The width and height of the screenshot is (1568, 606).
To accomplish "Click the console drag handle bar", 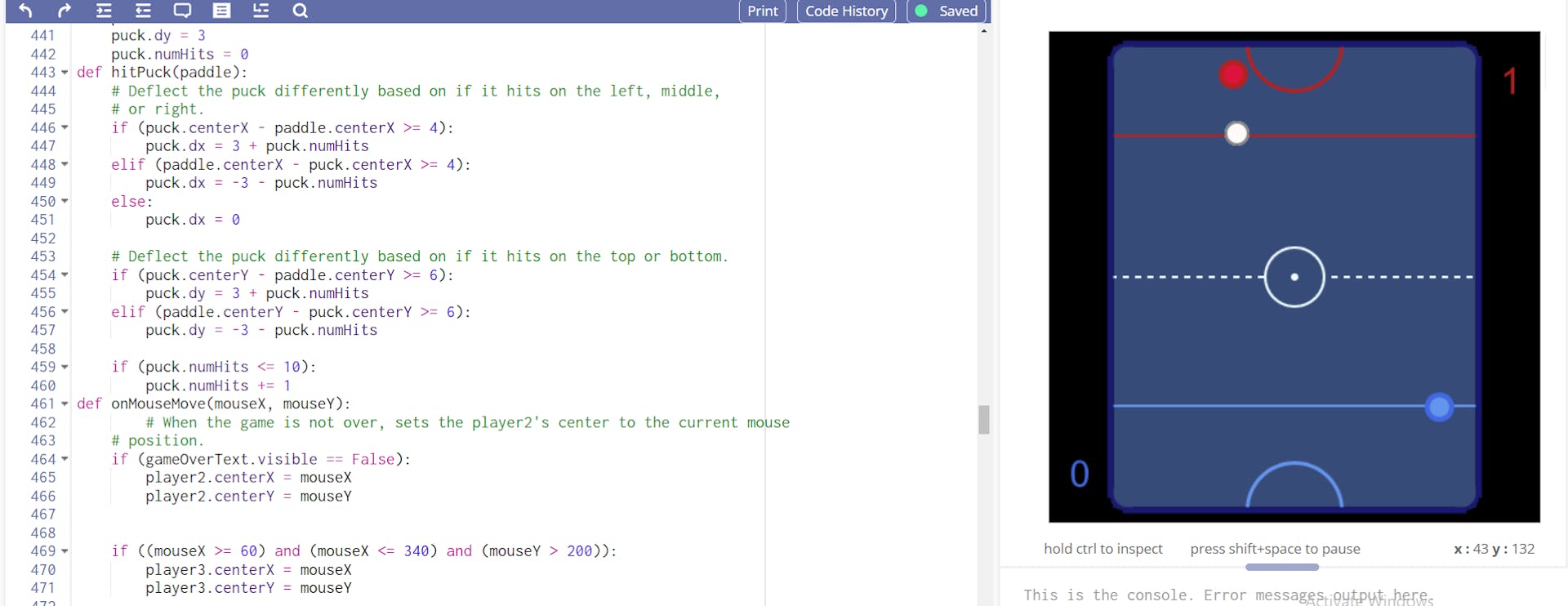I will tap(1282, 567).
